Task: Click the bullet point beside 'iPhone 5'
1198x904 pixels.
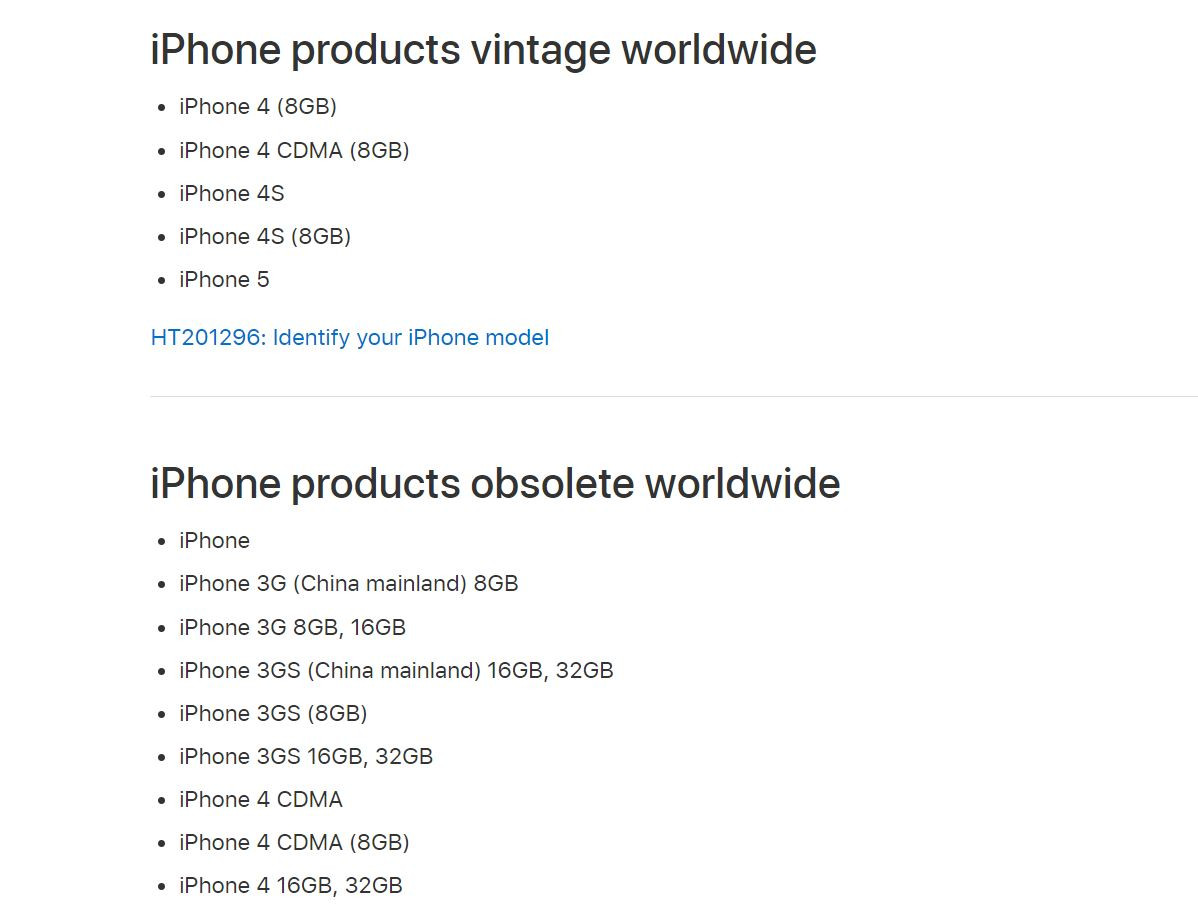Action: pyautogui.click(x=162, y=281)
